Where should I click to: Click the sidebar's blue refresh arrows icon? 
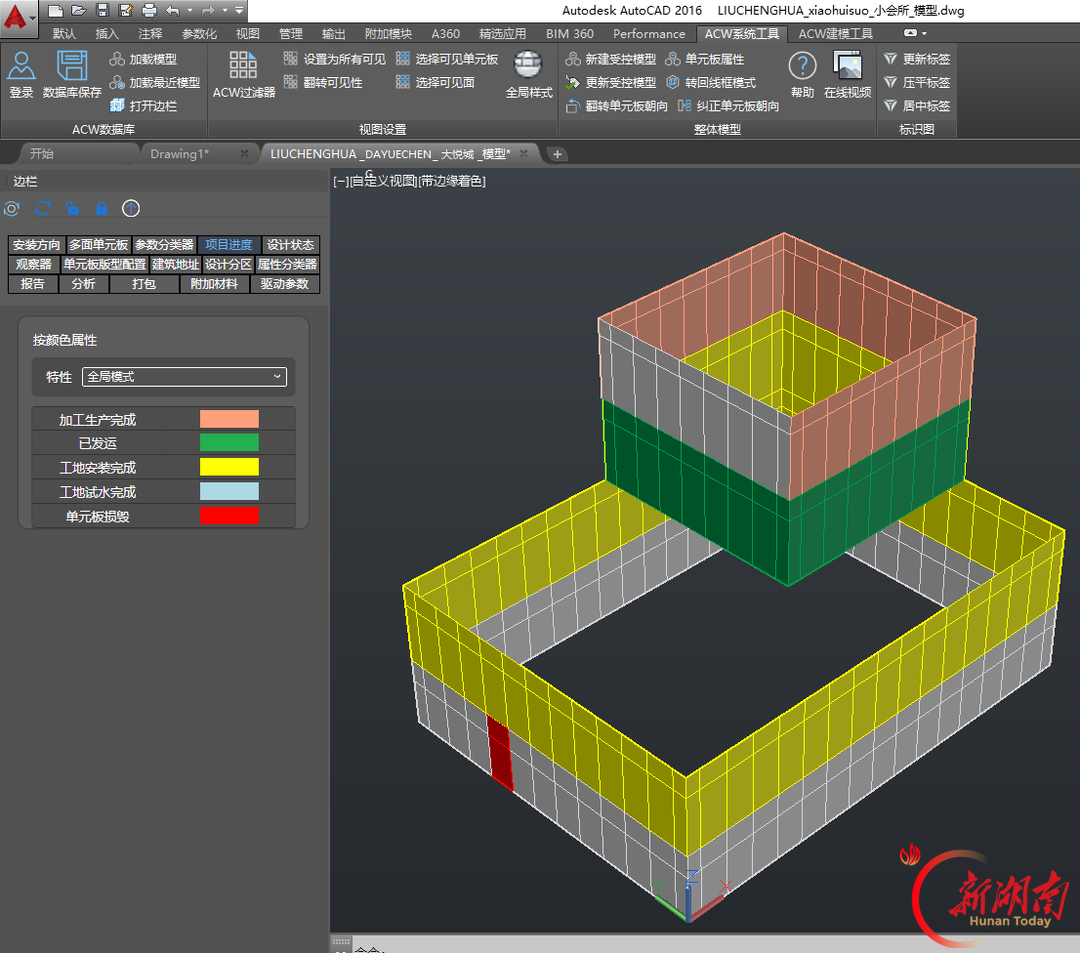pyautogui.click(x=43, y=208)
